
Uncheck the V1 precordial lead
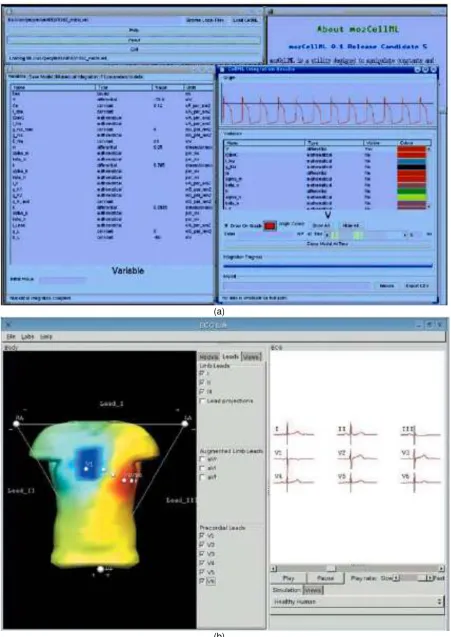click(x=202, y=535)
